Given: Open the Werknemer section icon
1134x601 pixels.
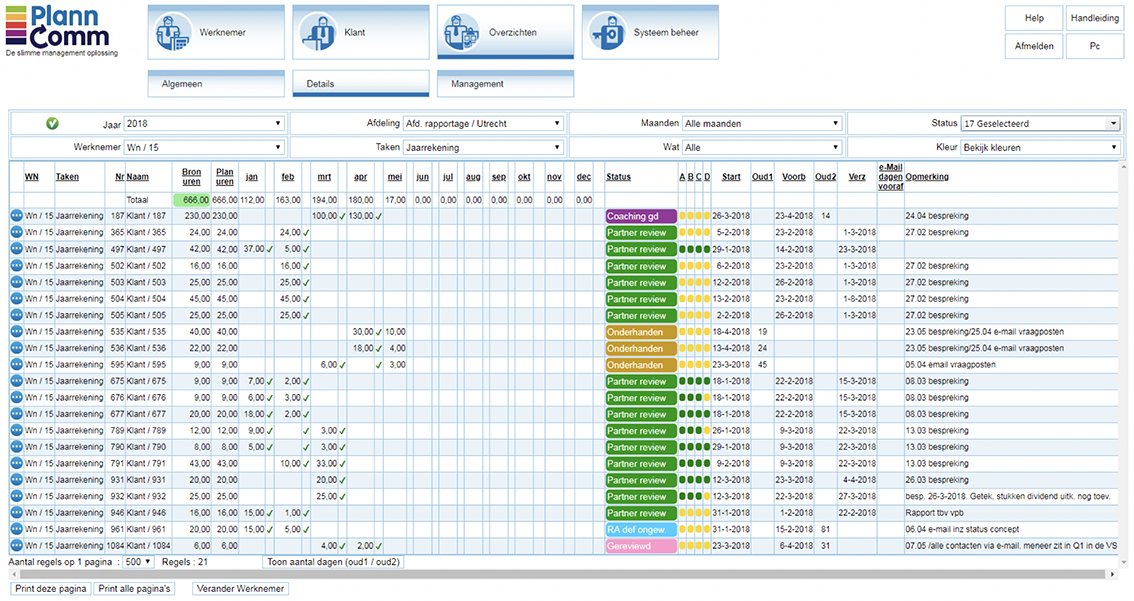Looking at the screenshot, I should click(172, 32).
